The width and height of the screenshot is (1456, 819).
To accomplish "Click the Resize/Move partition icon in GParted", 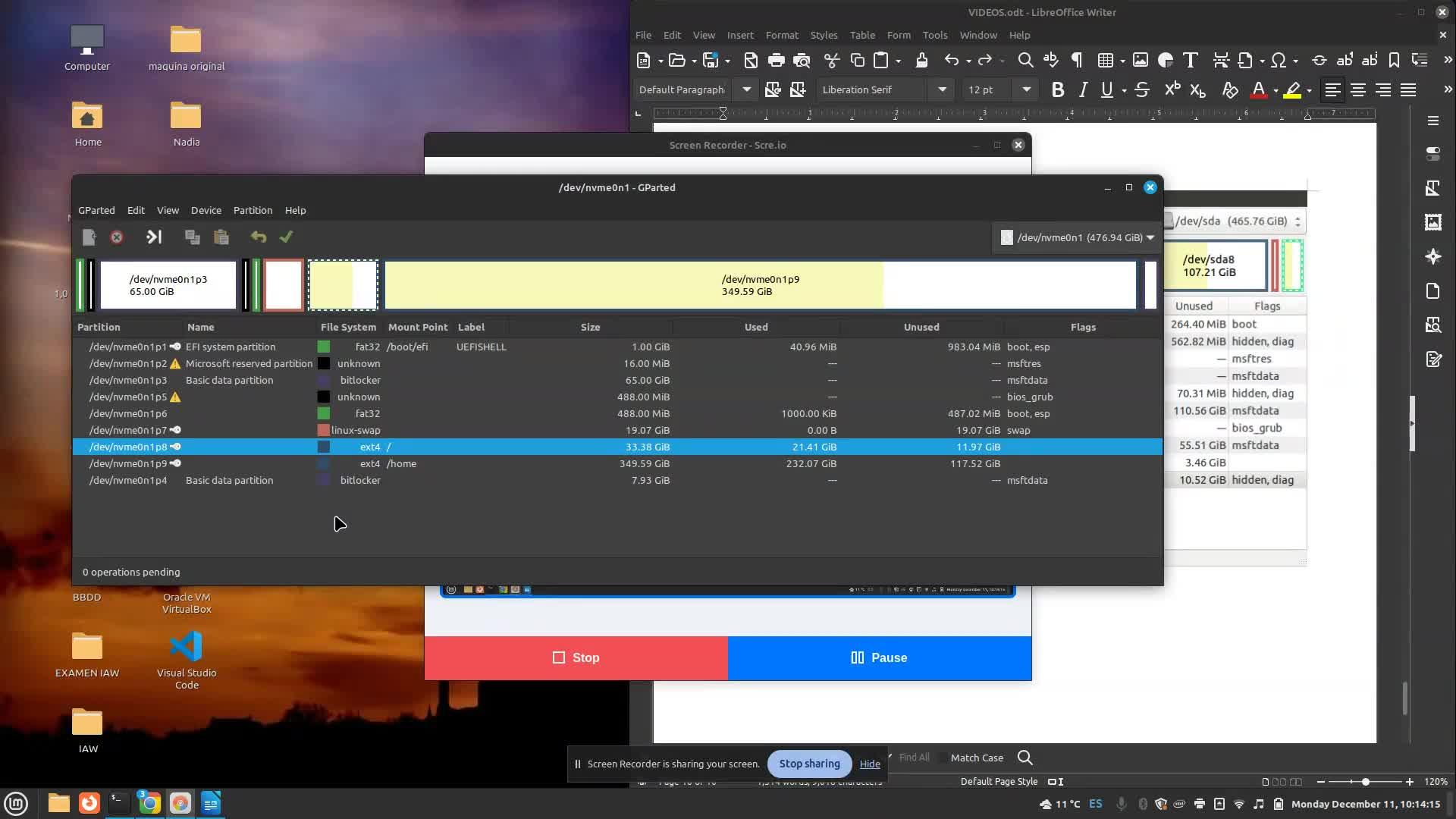I will (x=154, y=237).
